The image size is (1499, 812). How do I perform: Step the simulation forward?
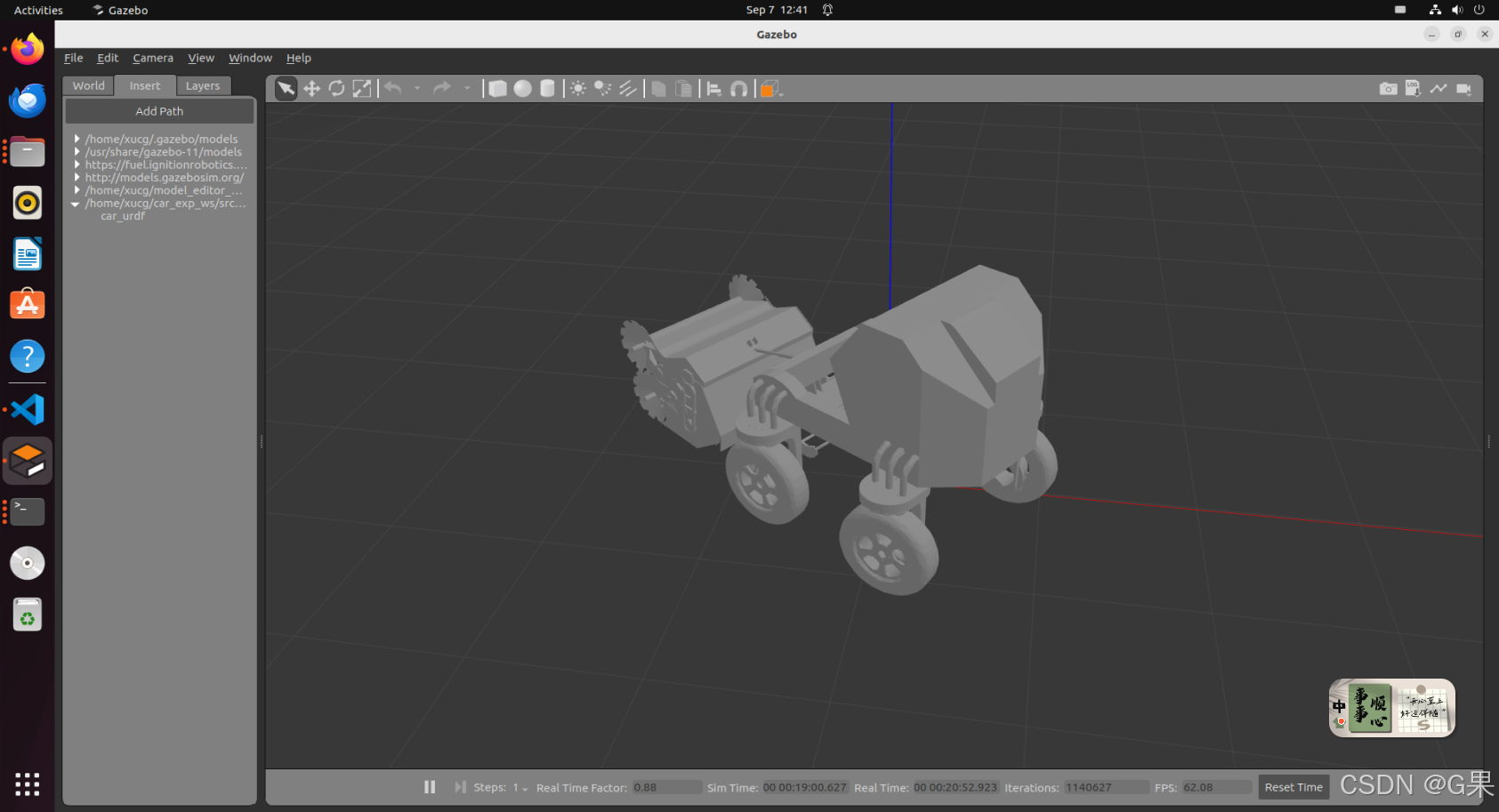click(460, 787)
